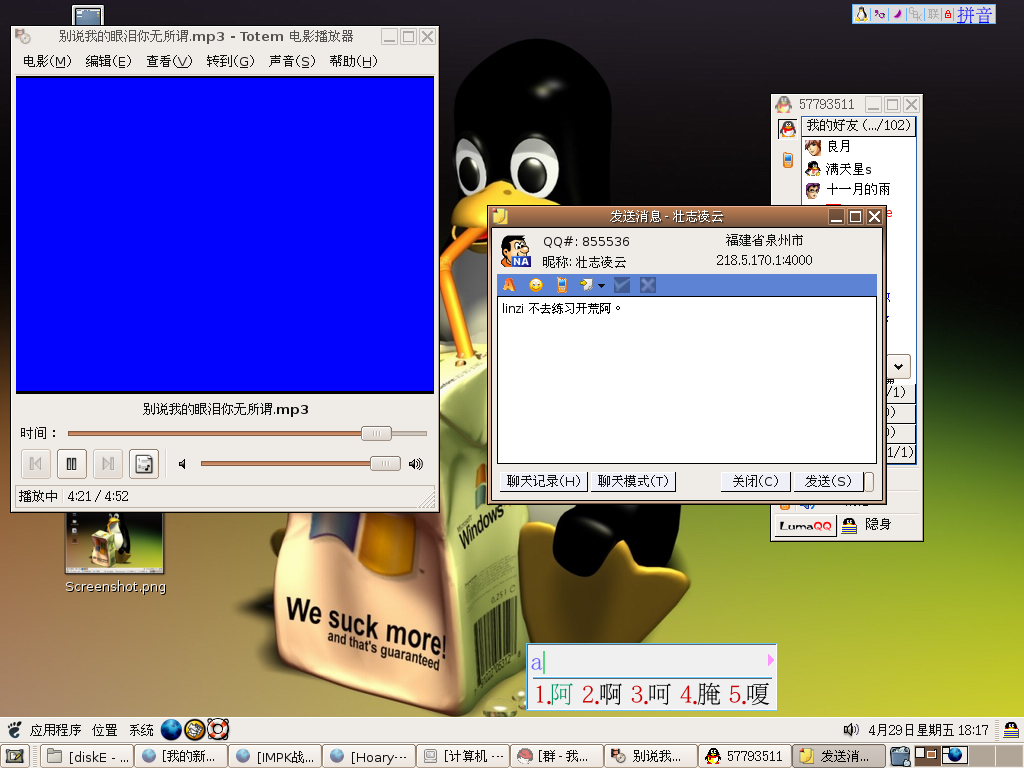Open the LumaQQ main menu button
This screenshot has width=1024, height=768.
point(805,526)
